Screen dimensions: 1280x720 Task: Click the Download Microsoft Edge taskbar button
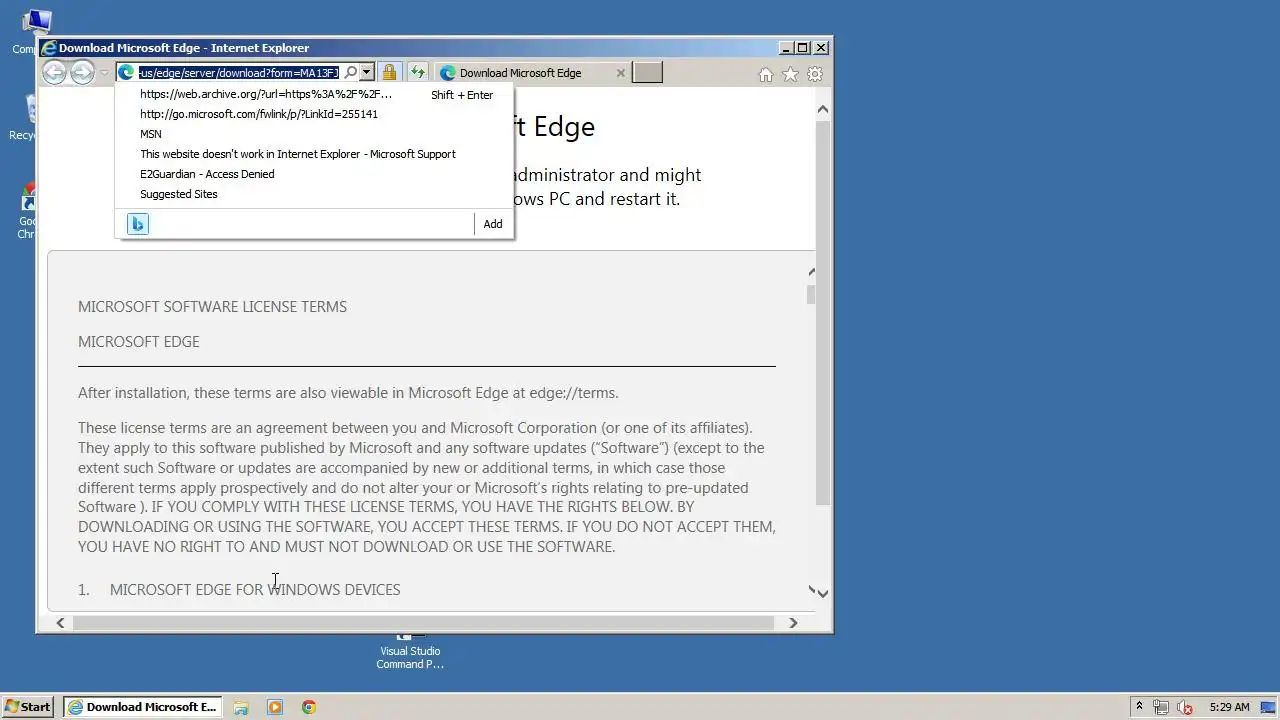pos(143,707)
